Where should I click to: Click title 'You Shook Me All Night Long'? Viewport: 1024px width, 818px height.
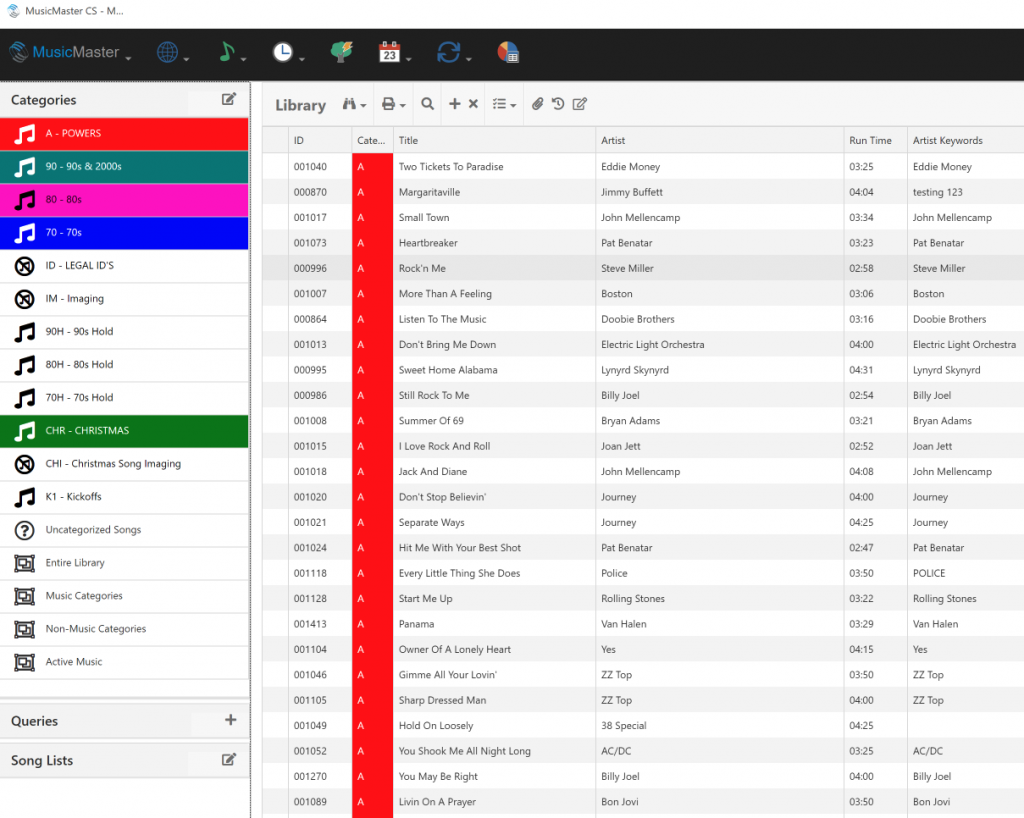(x=464, y=751)
